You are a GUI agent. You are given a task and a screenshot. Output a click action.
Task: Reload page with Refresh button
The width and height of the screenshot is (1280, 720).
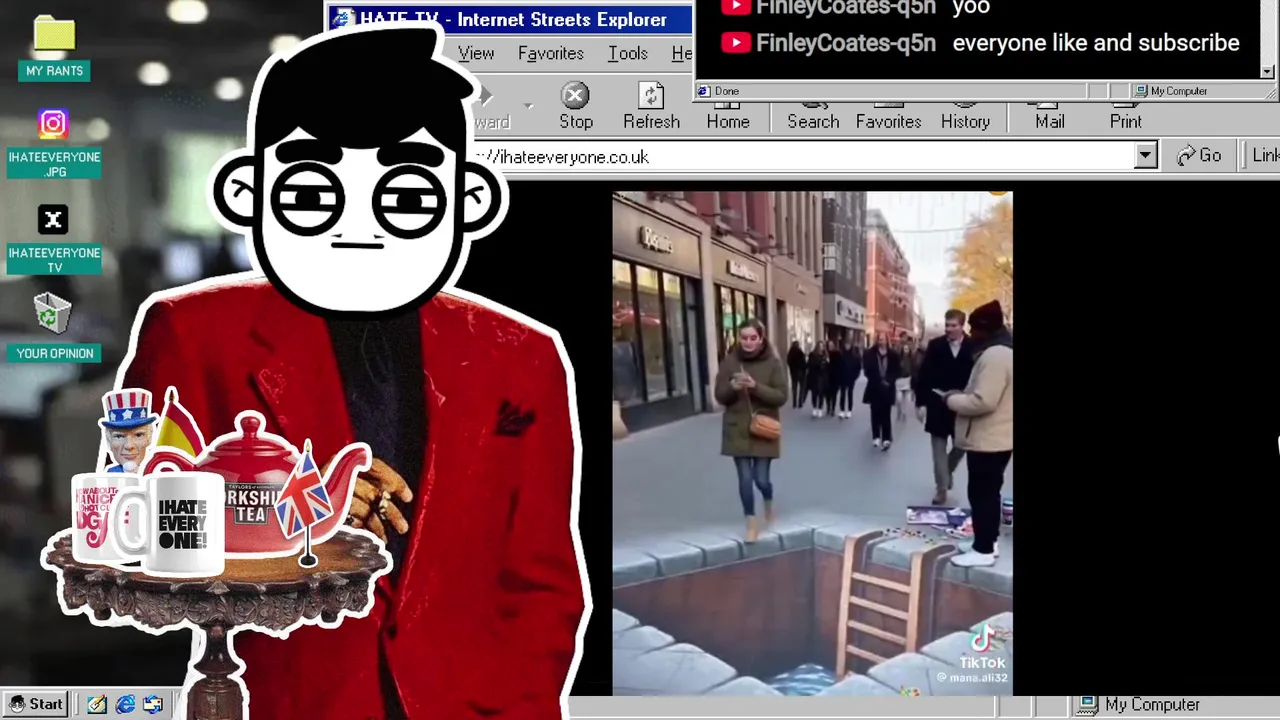coord(651,107)
